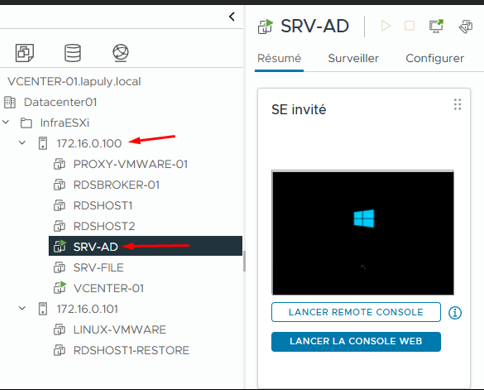Screen dimensions: 484x390
Task: Power on SRV-AD with green play icon
Action: [386, 26]
